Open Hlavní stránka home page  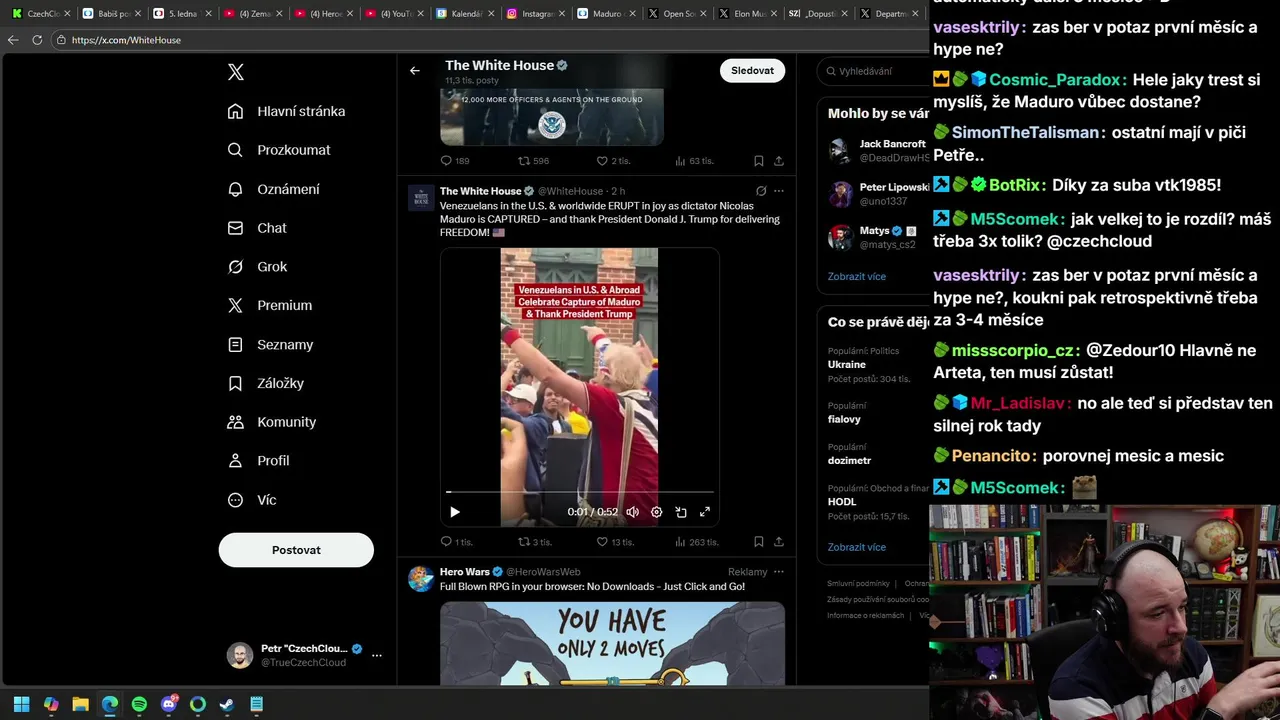[x=286, y=111]
